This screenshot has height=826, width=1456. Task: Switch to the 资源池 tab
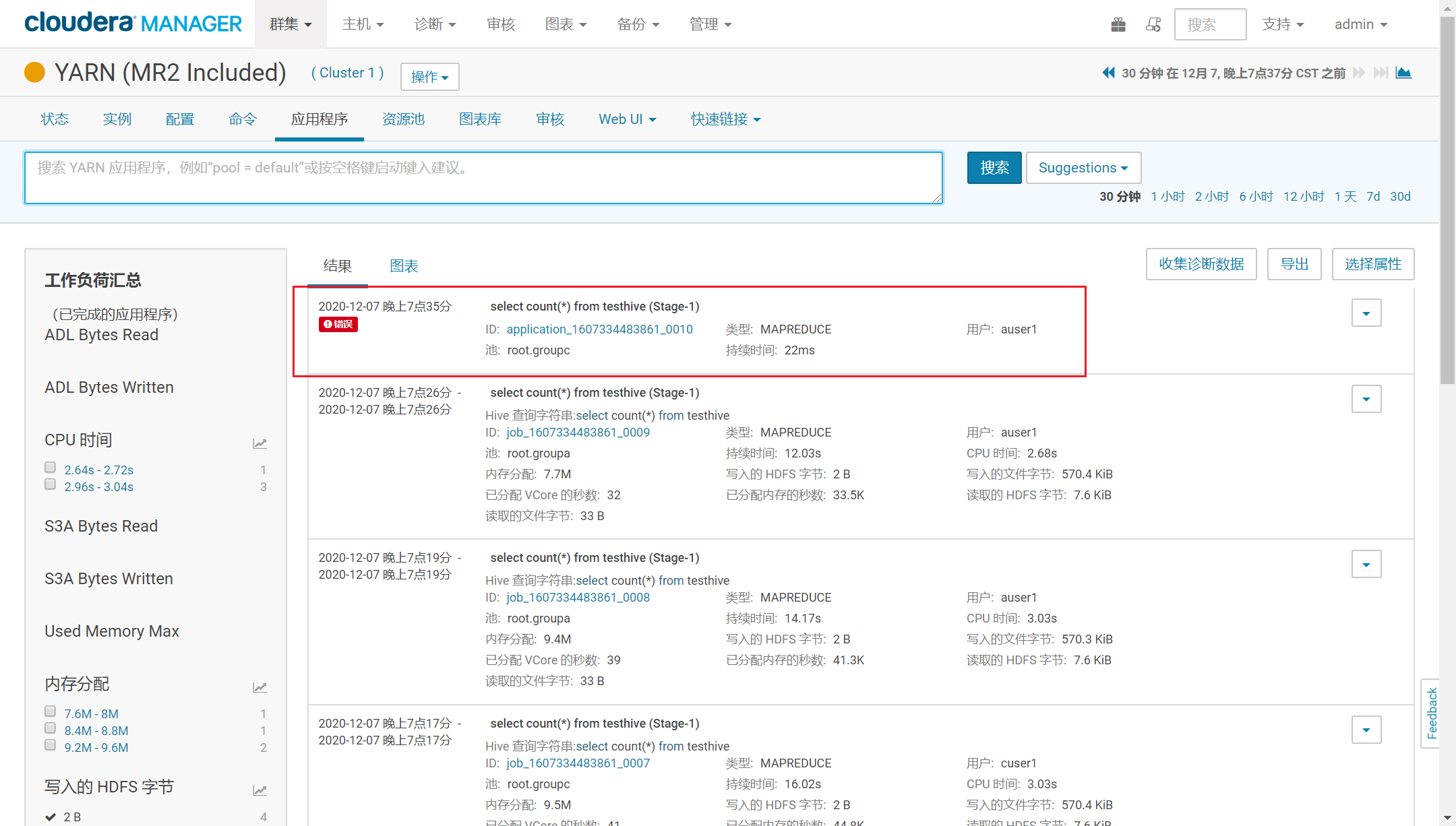coord(403,119)
